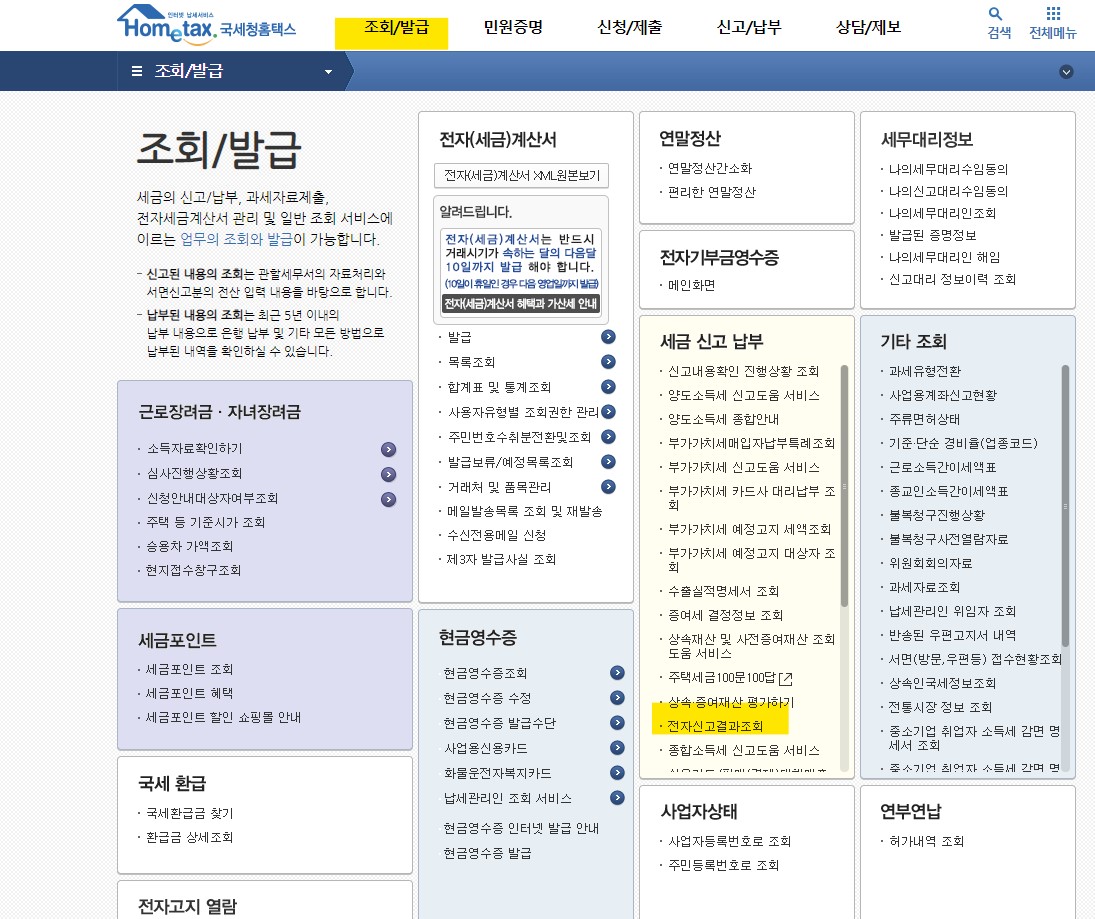Click the arrow icon beside 납세관리인 조회 서비스
The image size is (1095, 919).
pos(616,798)
